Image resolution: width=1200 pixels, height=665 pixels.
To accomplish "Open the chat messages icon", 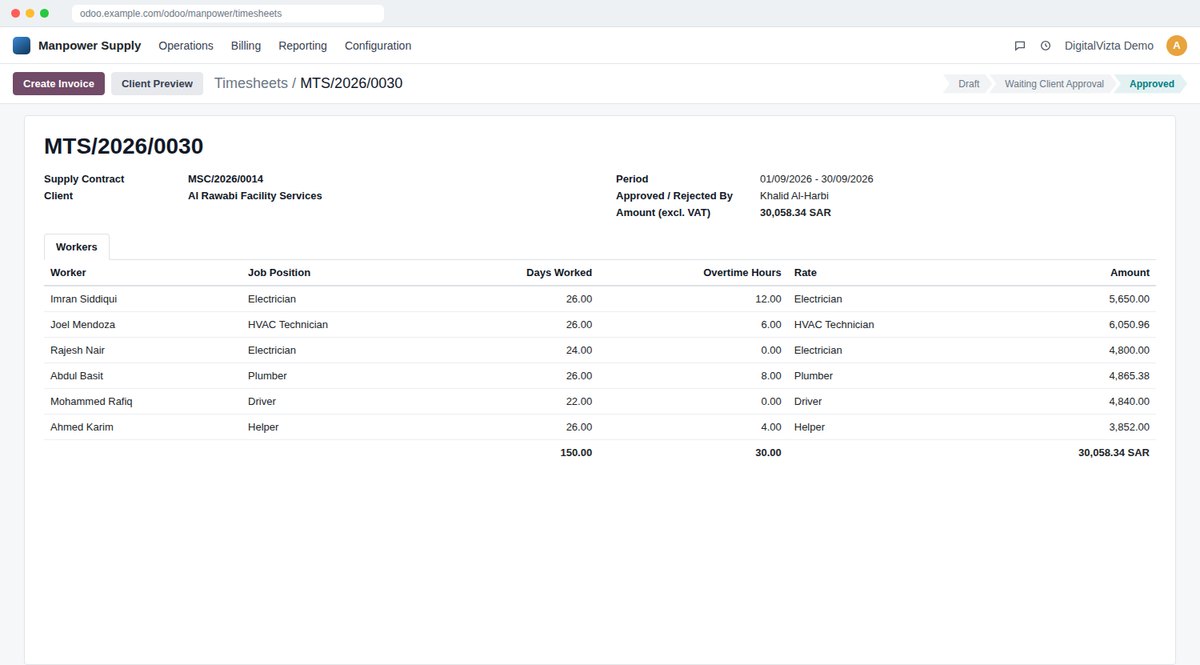I will [1020, 46].
